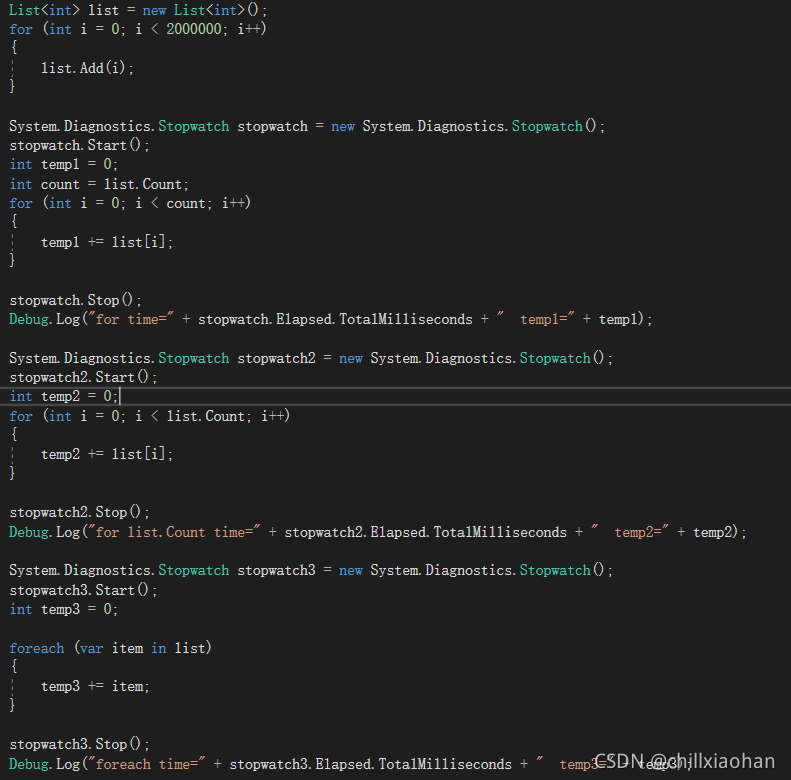
Task: Click the 'foreach (var item in list)' line
Action: click(110, 648)
